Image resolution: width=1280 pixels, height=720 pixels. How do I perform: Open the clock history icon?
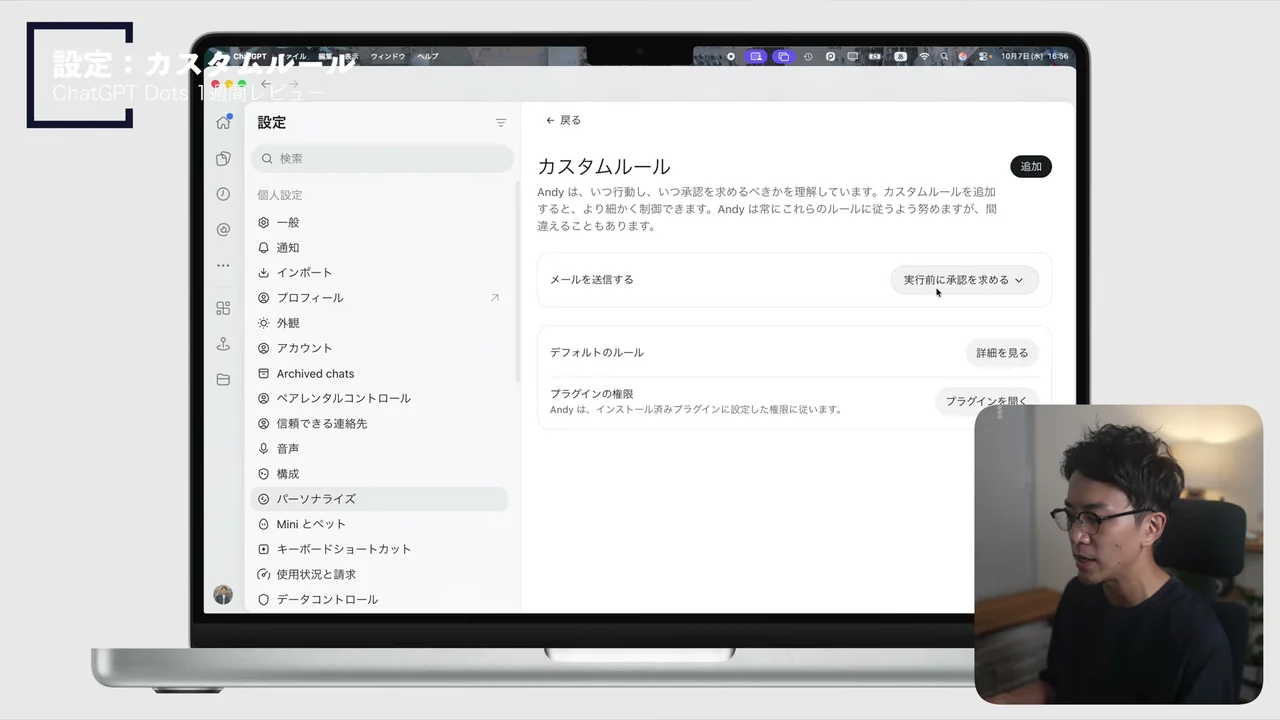click(223, 194)
